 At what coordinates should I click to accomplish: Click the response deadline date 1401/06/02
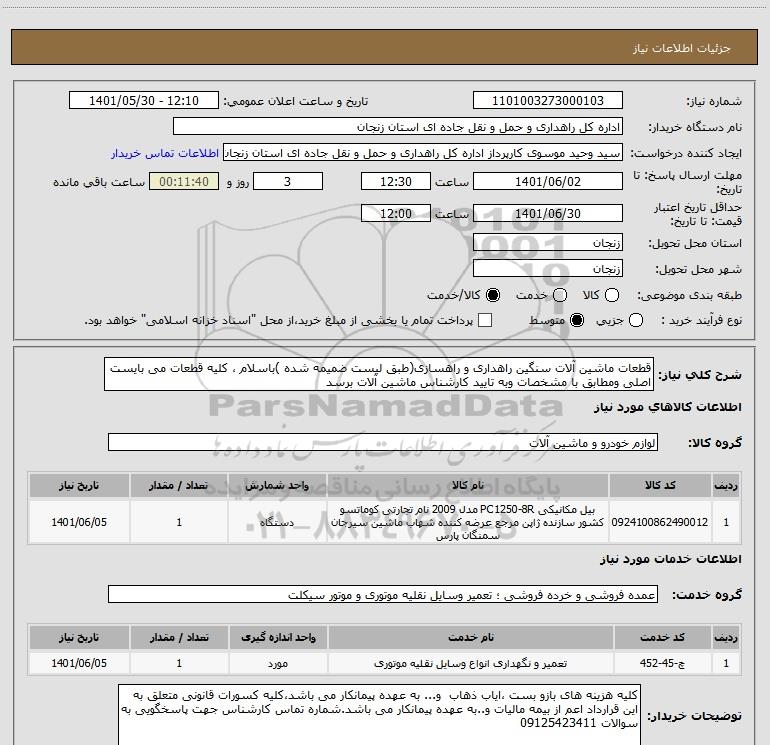coord(548,181)
